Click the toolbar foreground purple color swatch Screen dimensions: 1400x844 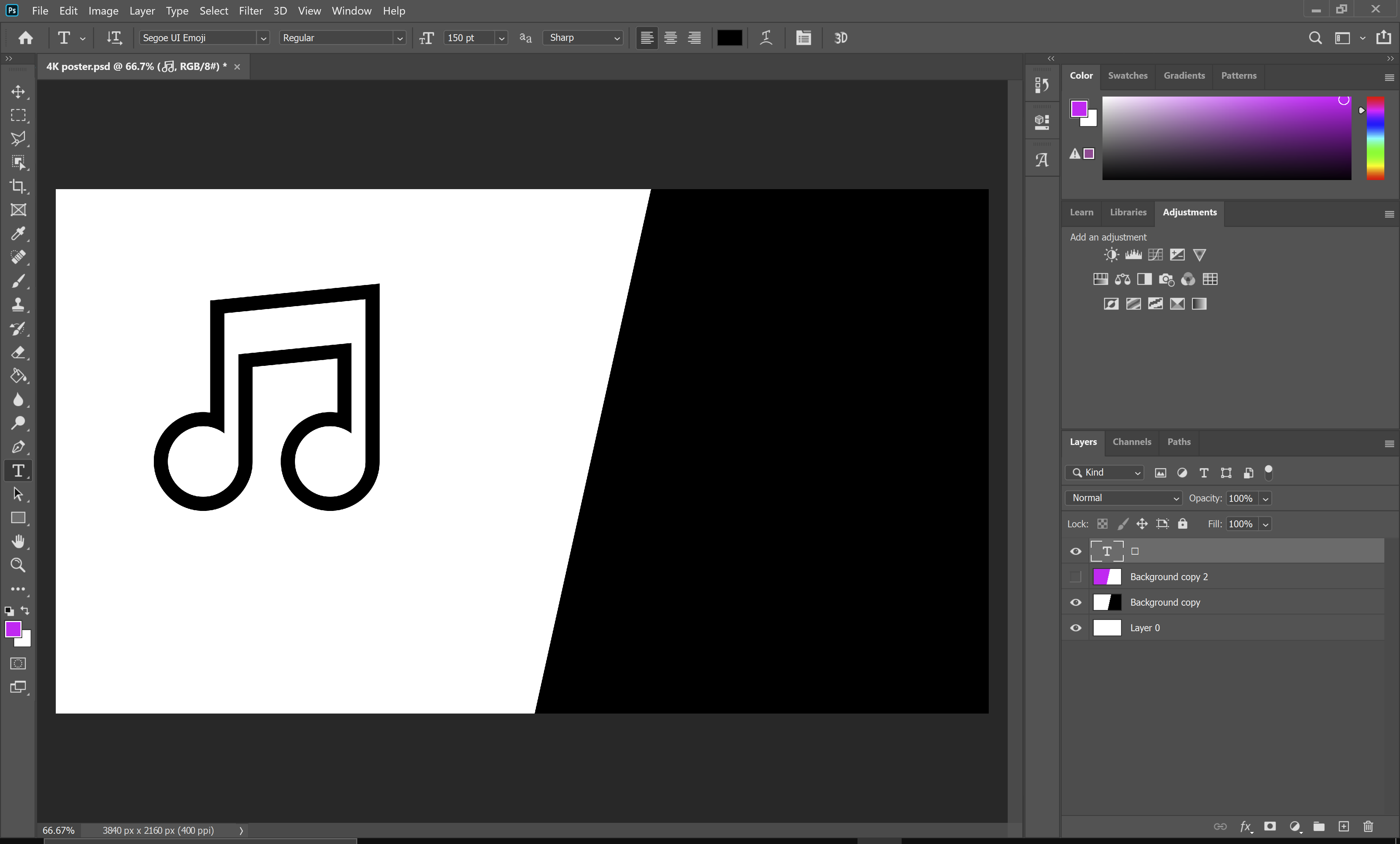pos(13,629)
